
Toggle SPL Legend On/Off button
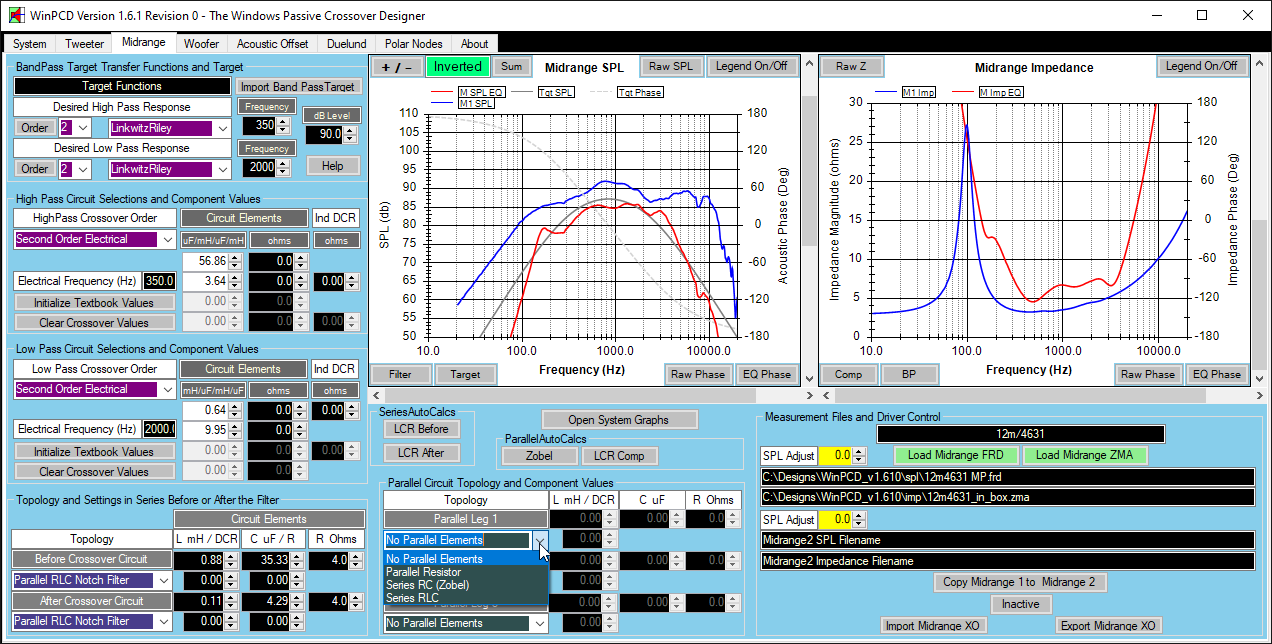click(x=752, y=67)
